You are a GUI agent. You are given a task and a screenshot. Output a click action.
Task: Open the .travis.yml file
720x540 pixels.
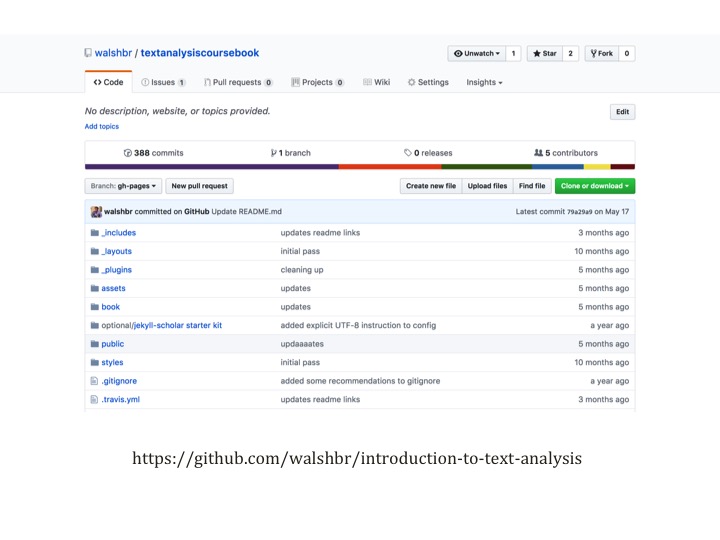(x=121, y=399)
